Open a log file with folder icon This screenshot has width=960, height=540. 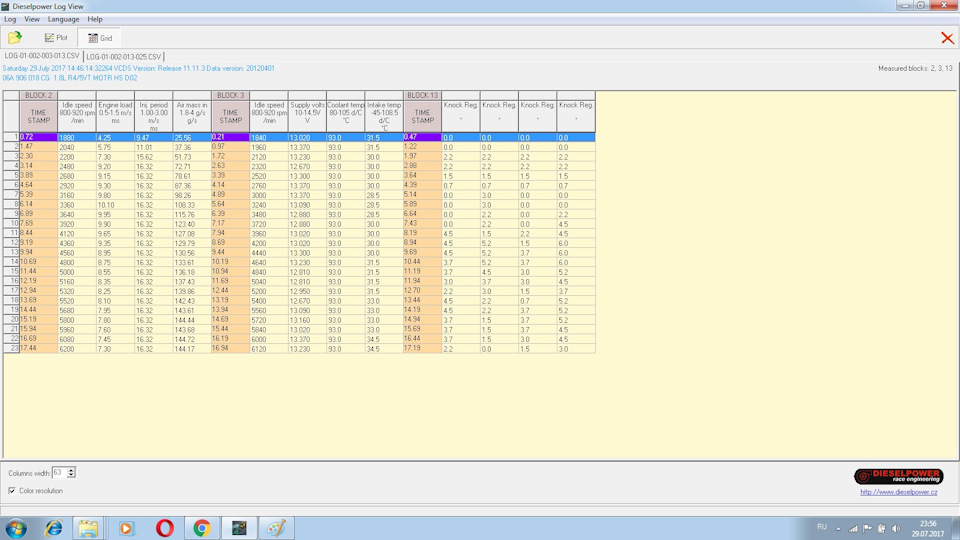pyautogui.click(x=15, y=37)
